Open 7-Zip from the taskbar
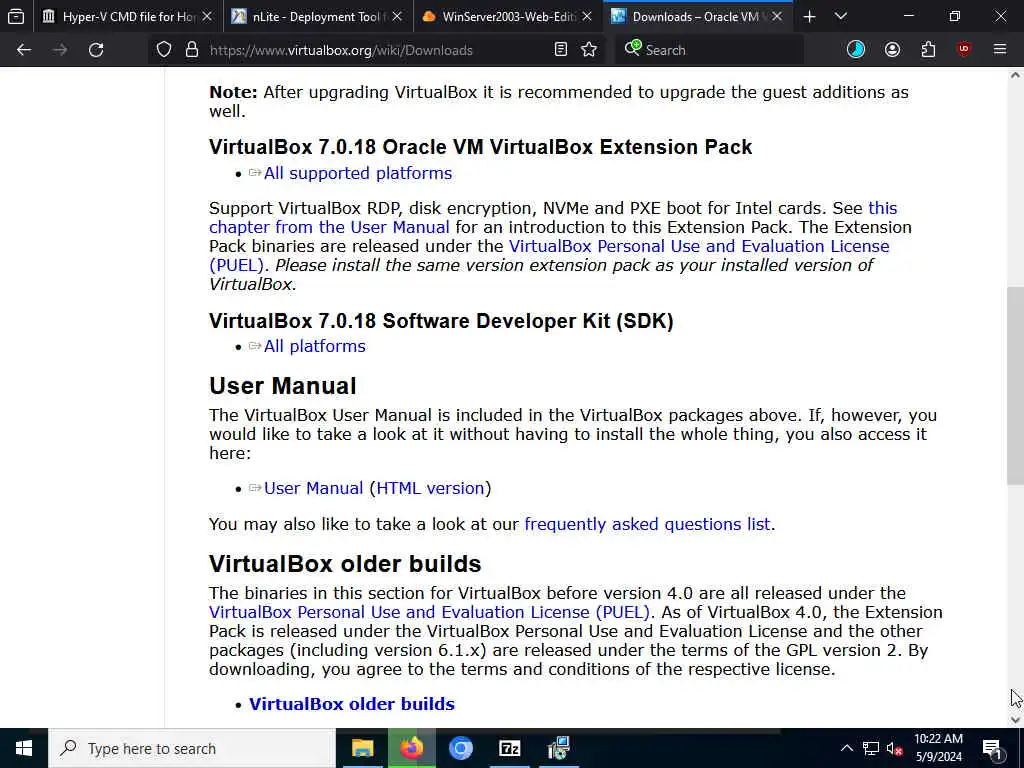This screenshot has height=768, width=1024. coord(509,748)
